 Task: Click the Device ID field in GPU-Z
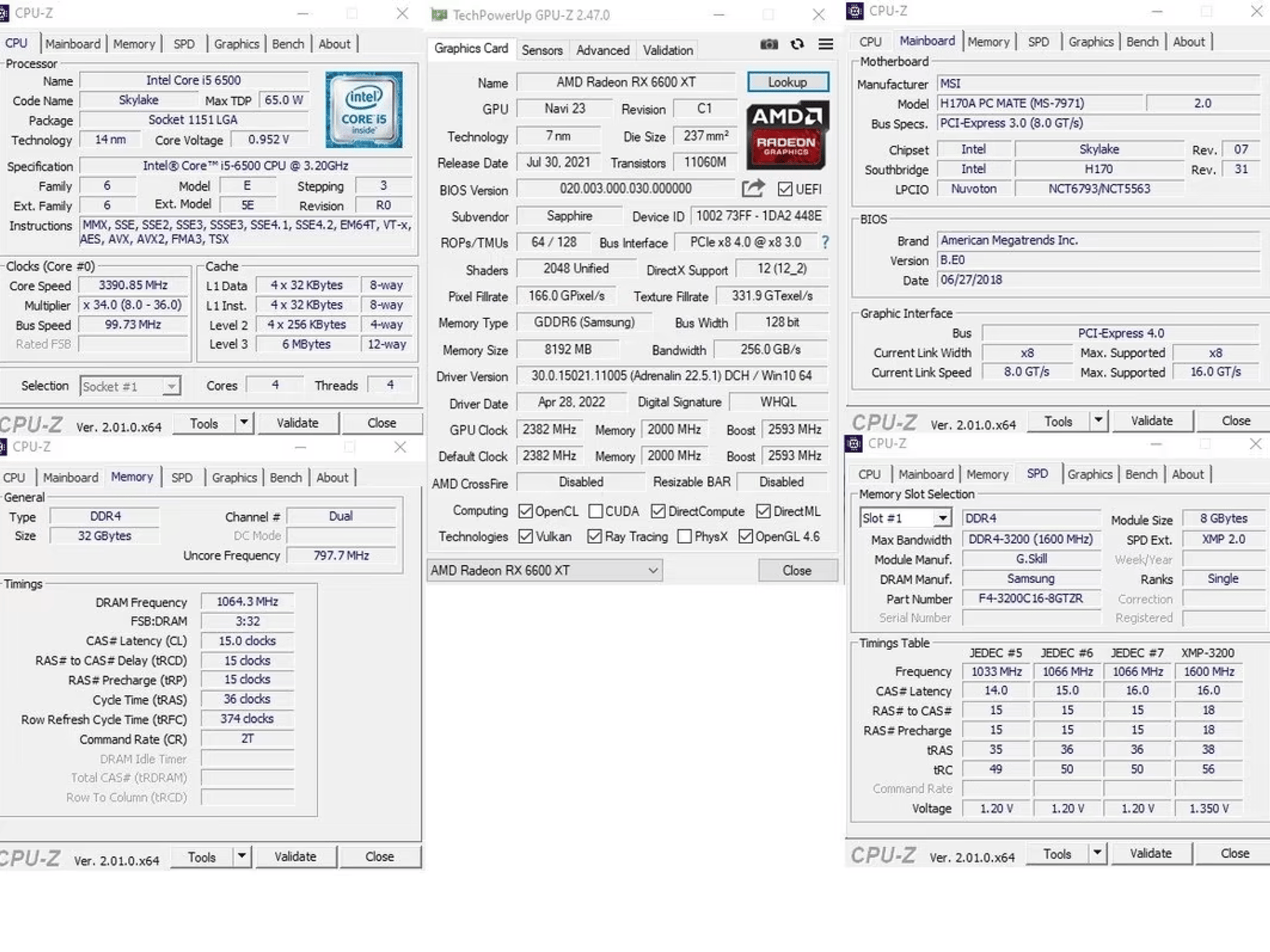(x=759, y=216)
